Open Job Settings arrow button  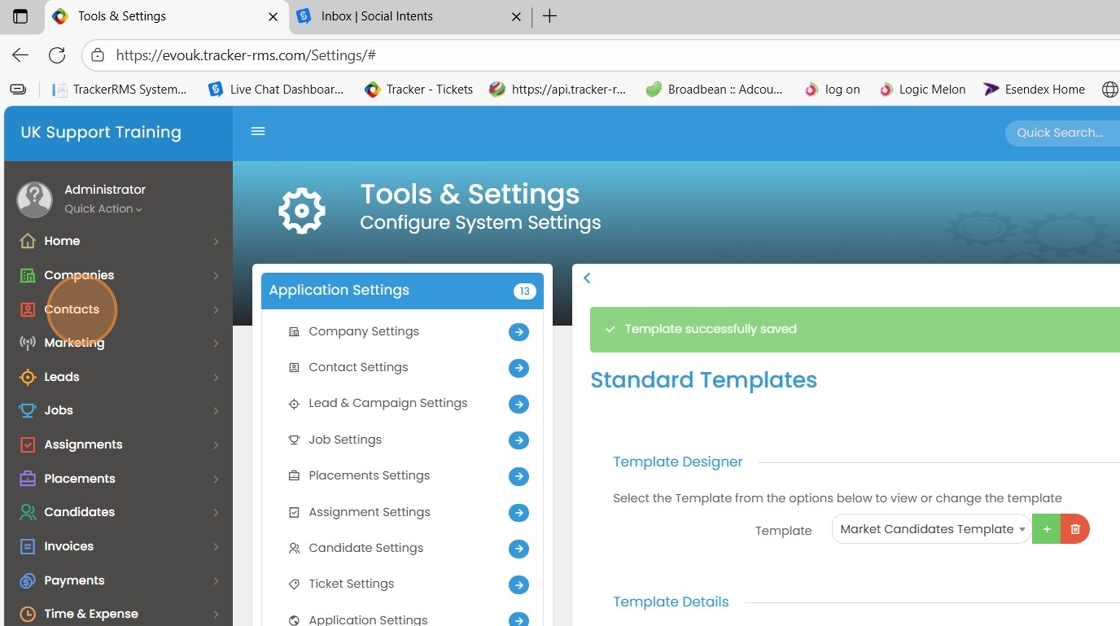pyautogui.click(x=519, y=440)
